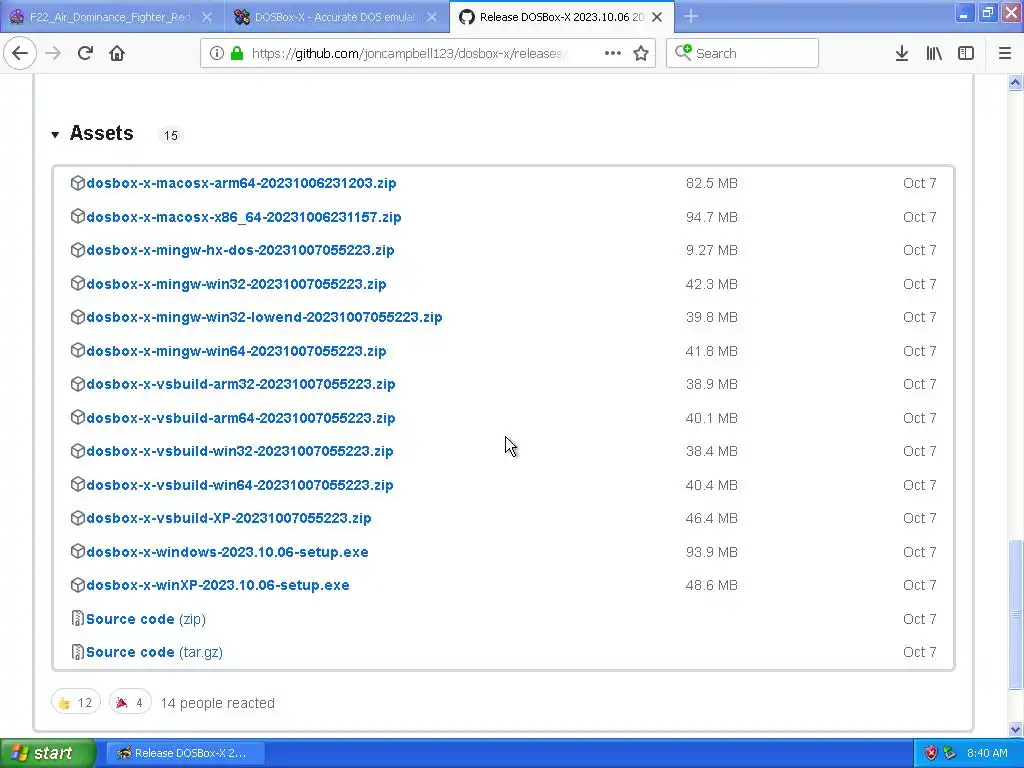Close the Release DOSBox-X tab
Screen dimensions: 1024x768
click(x=658, y=17)
